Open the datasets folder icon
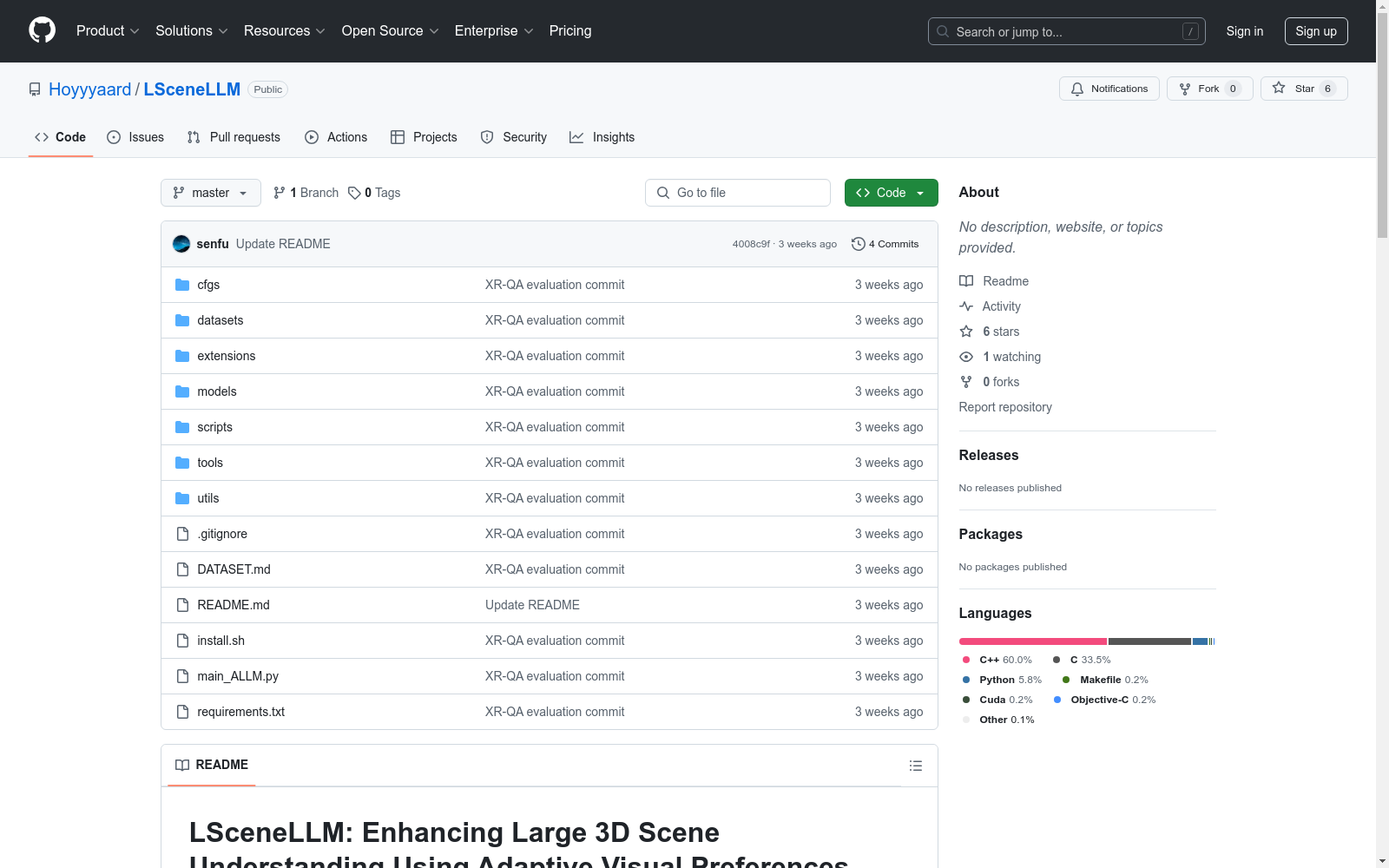Screen dimensions: 1389x868 [x=182, y=320]
